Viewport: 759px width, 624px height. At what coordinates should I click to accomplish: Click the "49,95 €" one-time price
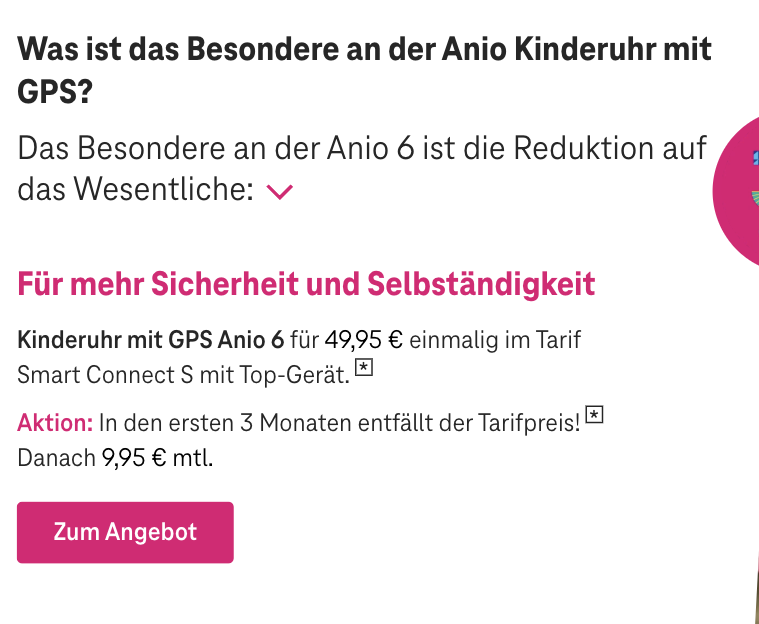(363, 339)
